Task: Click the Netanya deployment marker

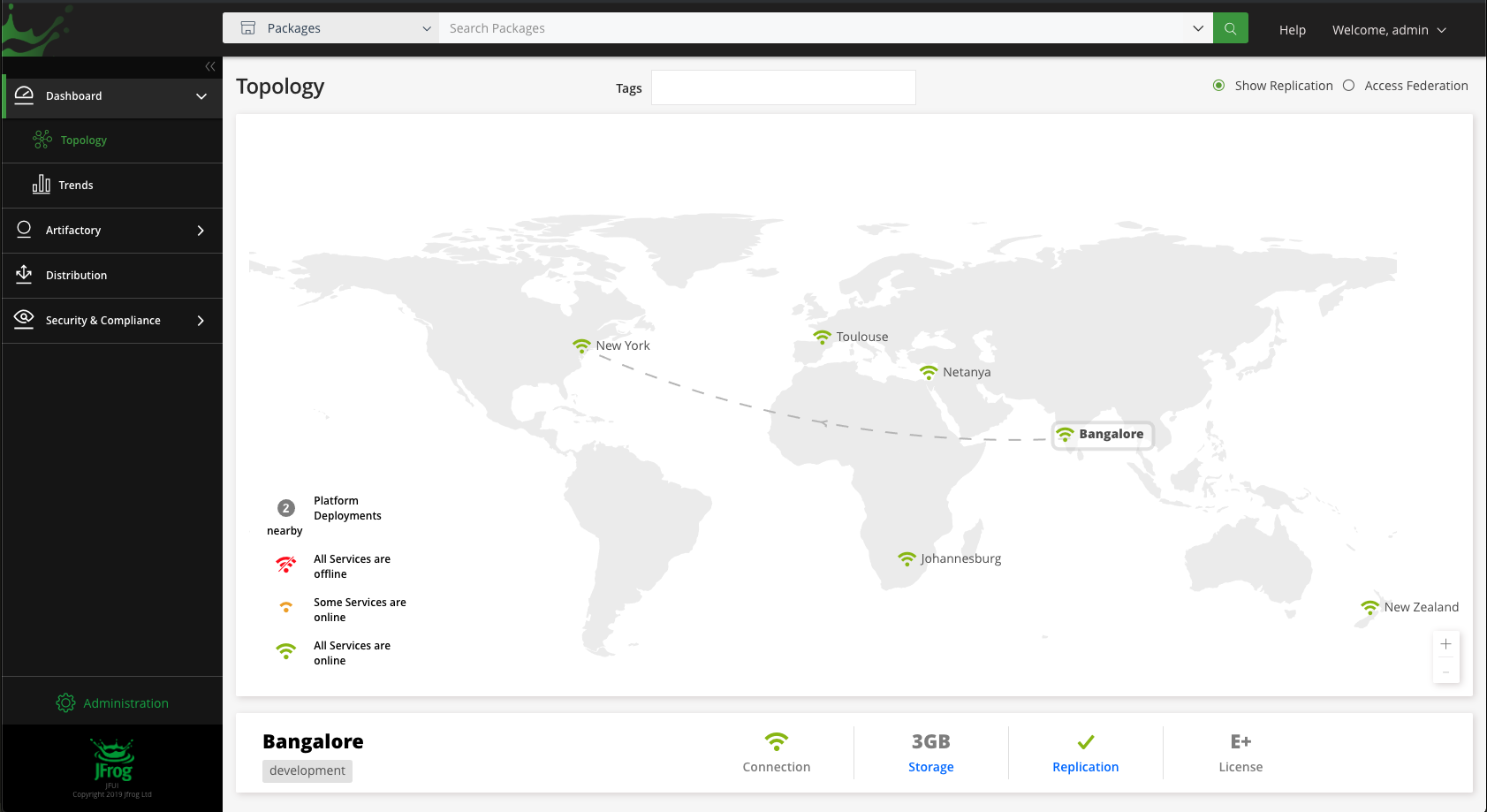Action: [929, 372]
